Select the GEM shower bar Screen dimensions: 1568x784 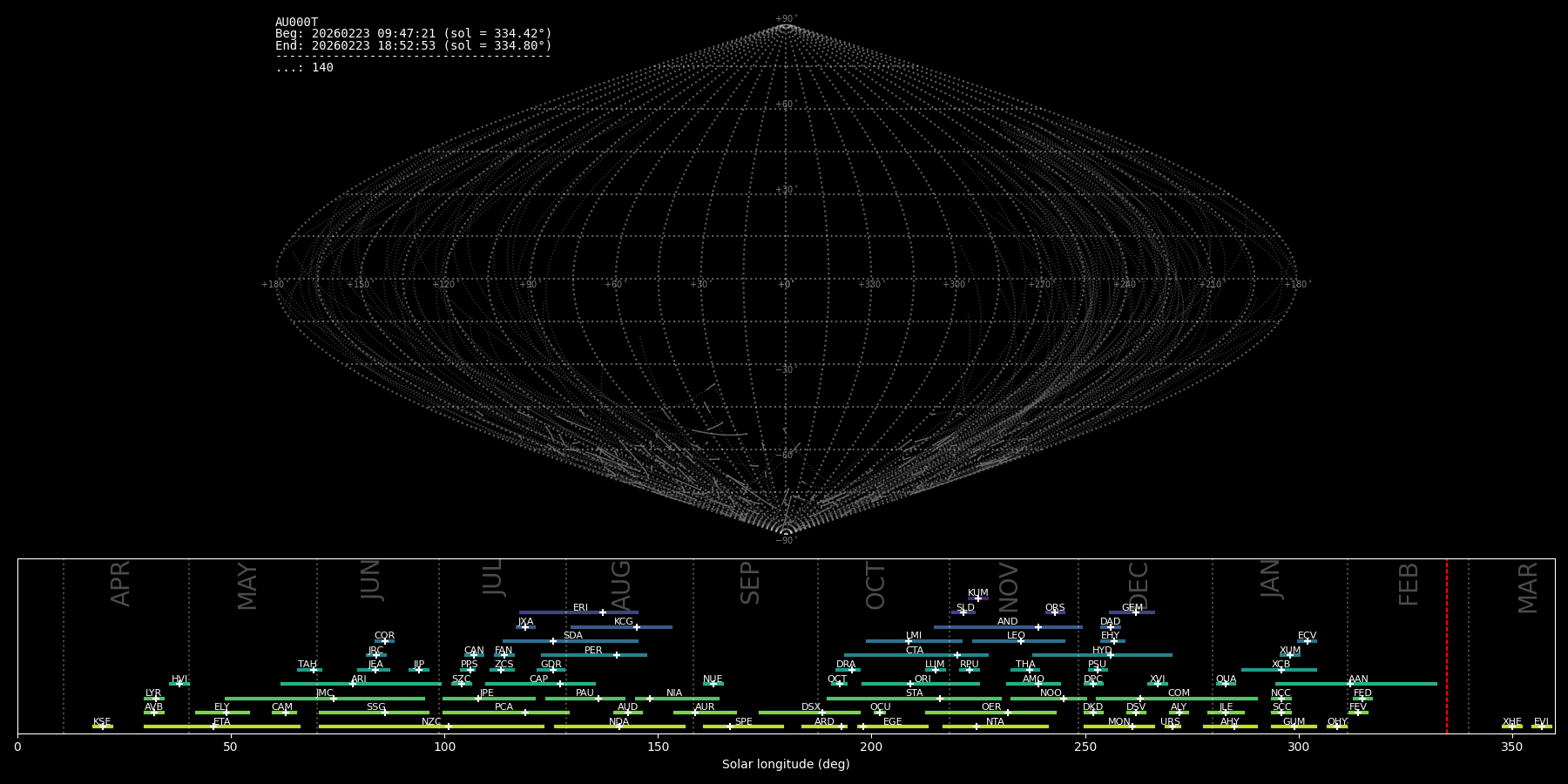1132,612
